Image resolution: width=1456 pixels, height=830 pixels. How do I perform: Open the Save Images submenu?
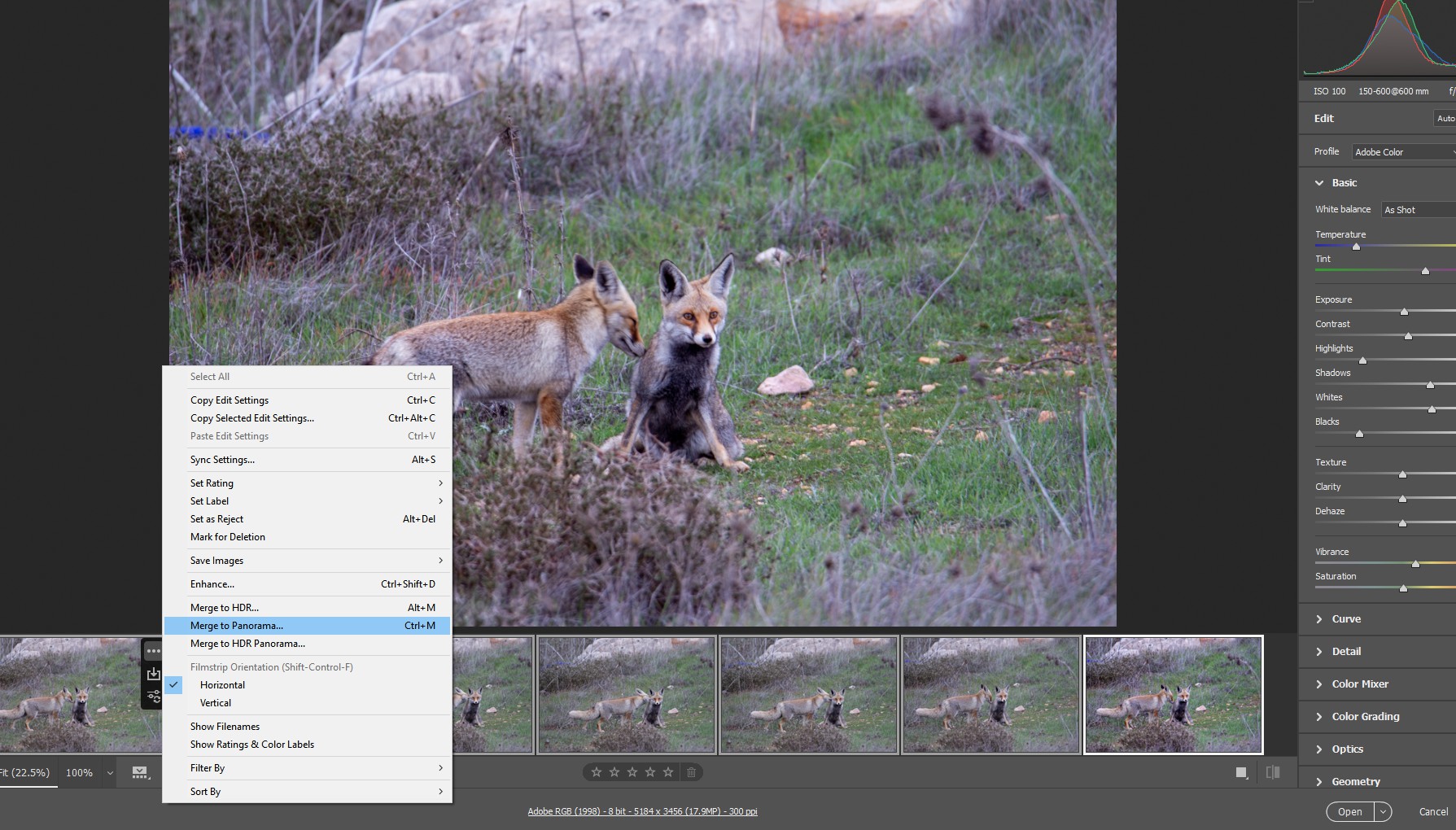[x=307, y=561]
